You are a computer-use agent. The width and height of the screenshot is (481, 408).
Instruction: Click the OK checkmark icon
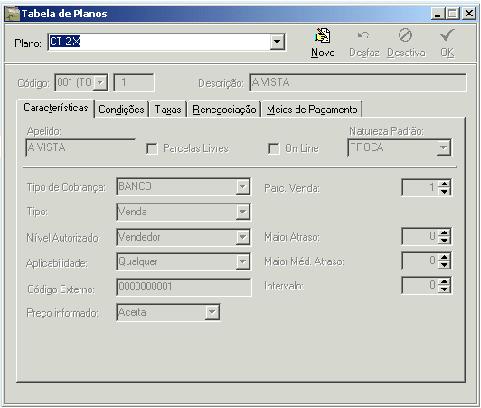[x=447, y=35]
